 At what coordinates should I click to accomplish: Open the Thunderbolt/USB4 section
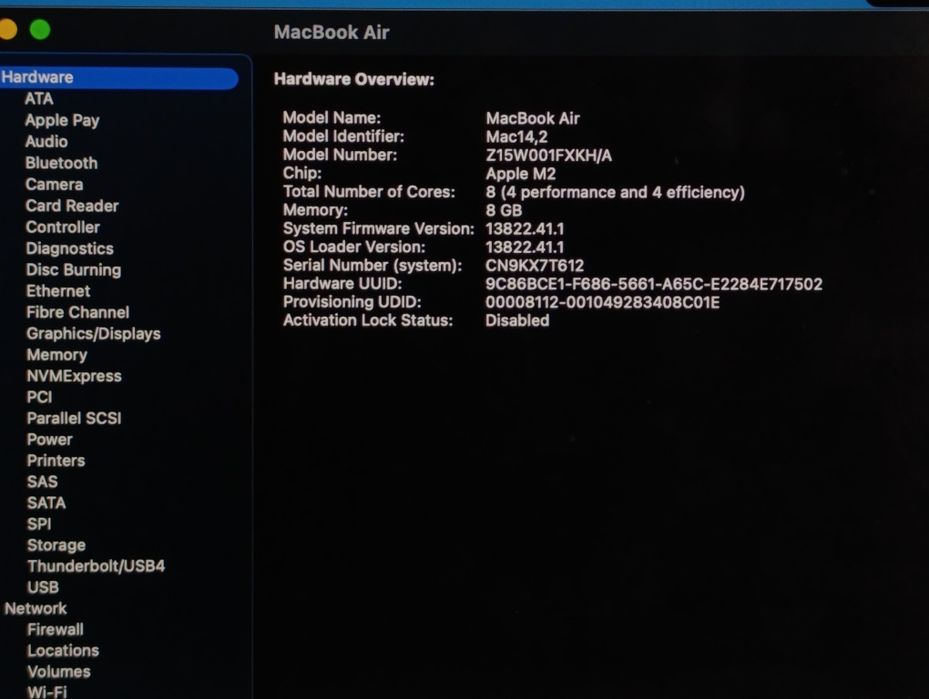(96, 566)
